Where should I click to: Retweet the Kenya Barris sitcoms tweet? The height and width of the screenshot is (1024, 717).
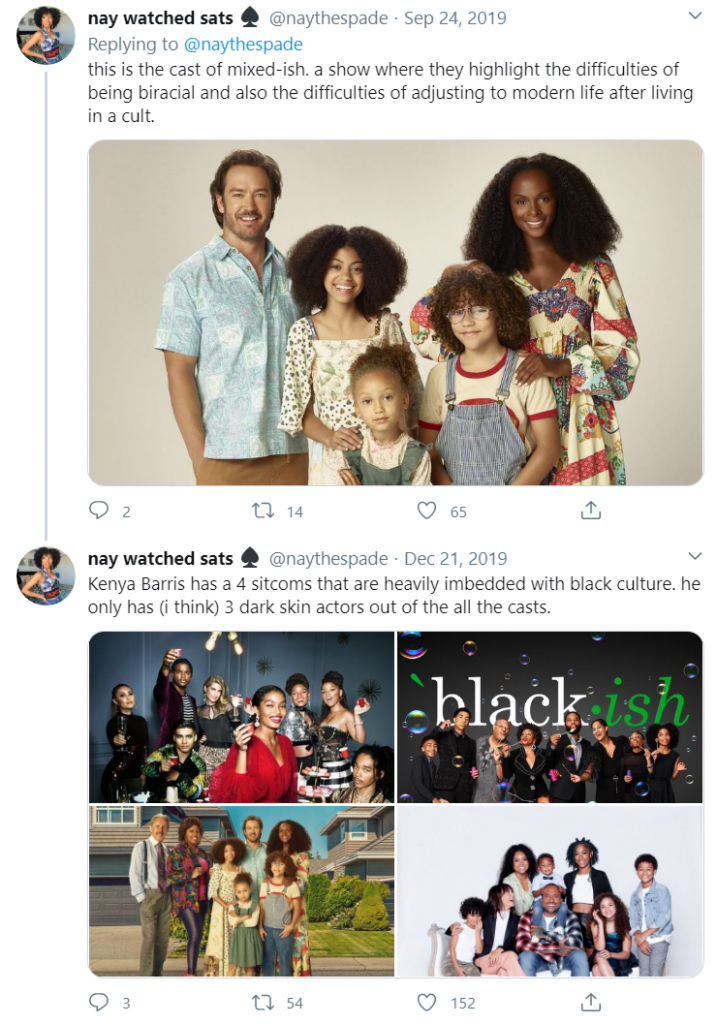[x=263, y=1001]
